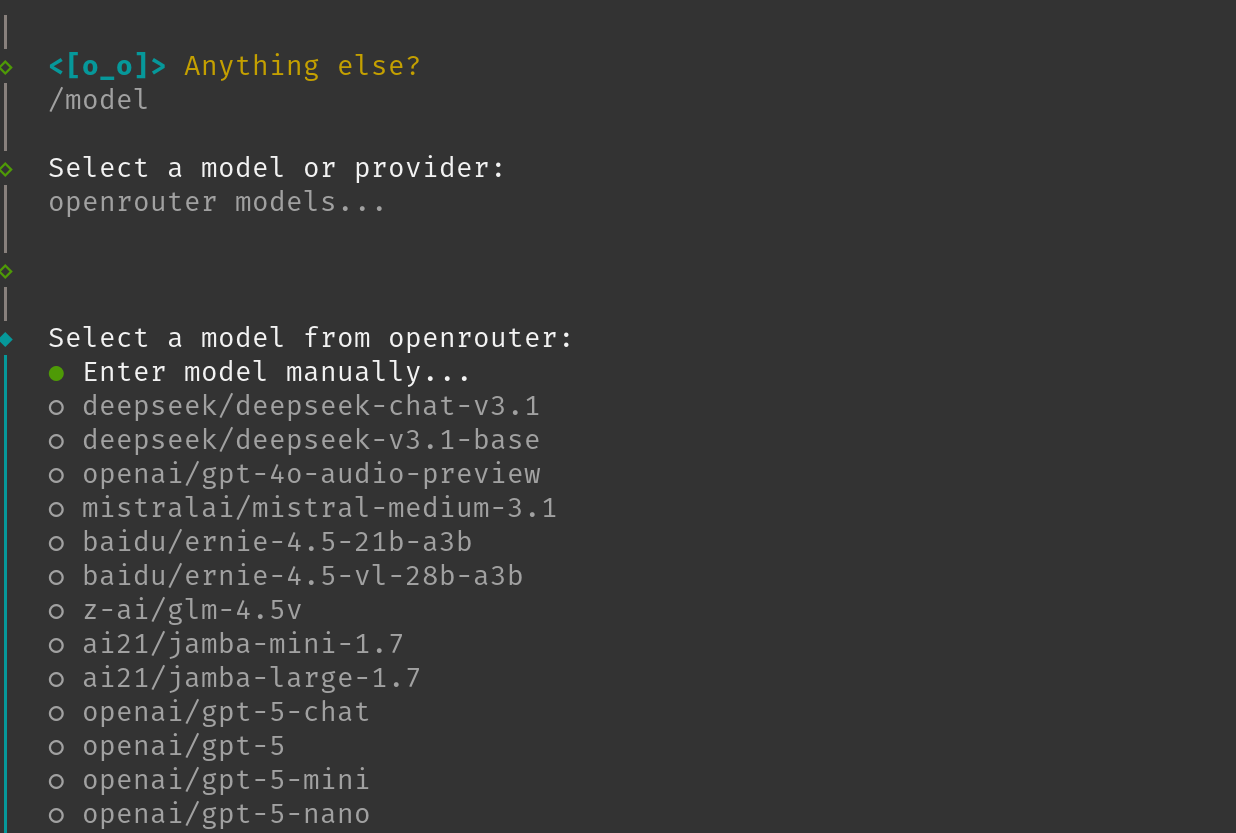This screenshot has width=1236, height=833.
Task: Click the hollow circle beside deepseek-chat-v3.1
Action: (55, 406)
